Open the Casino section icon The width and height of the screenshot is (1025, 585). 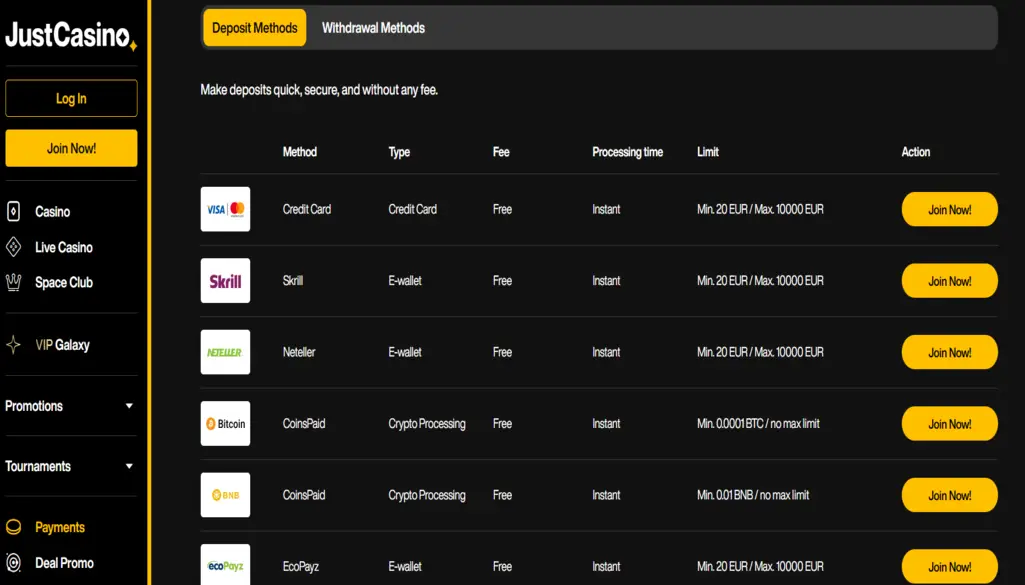click(x=13, y=211)
